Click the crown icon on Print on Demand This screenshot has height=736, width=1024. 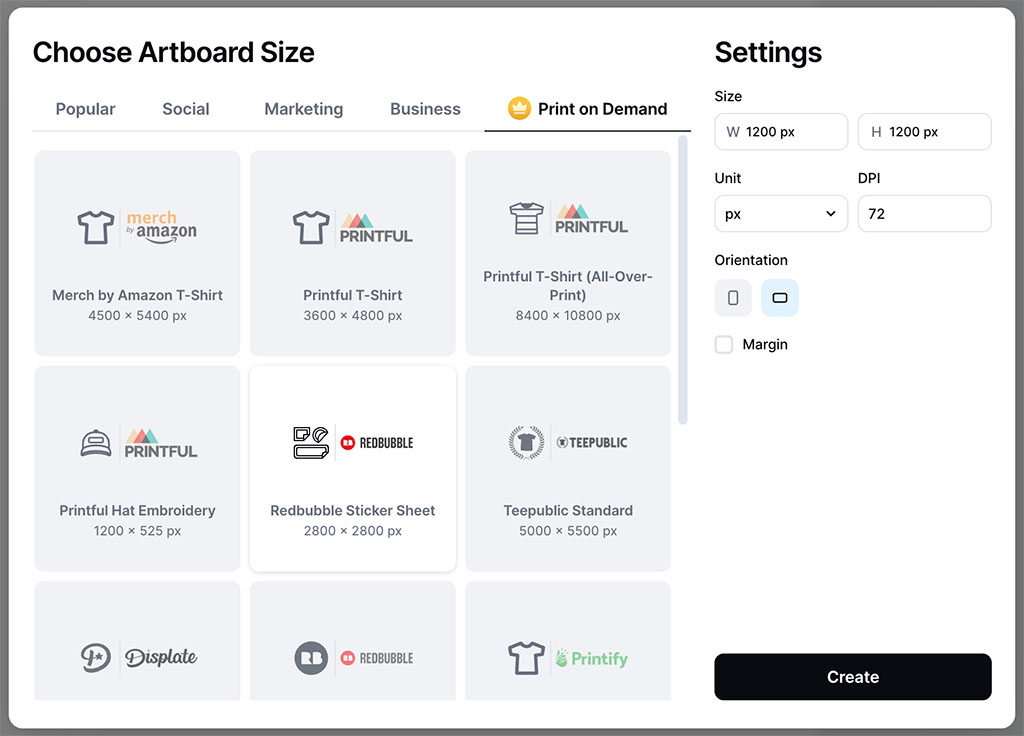[x=519, y=108]
